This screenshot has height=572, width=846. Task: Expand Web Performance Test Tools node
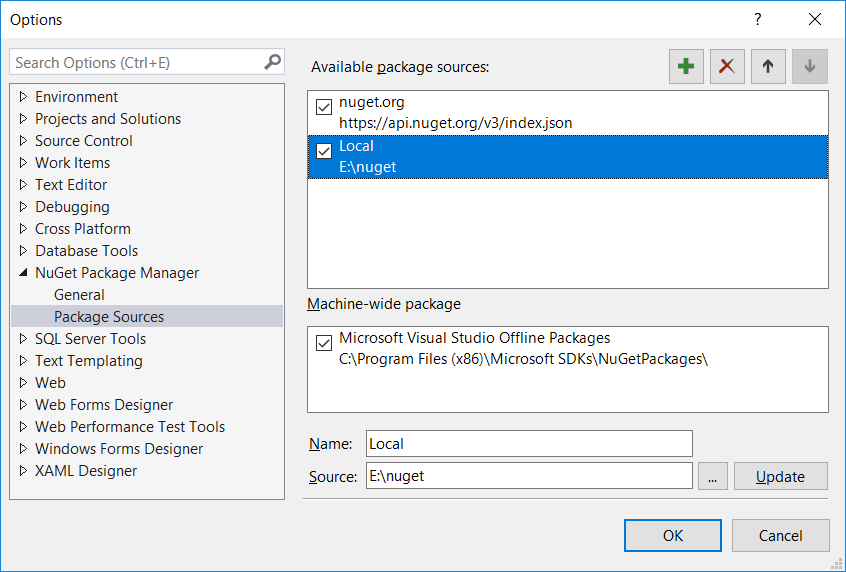pos(23,427)
